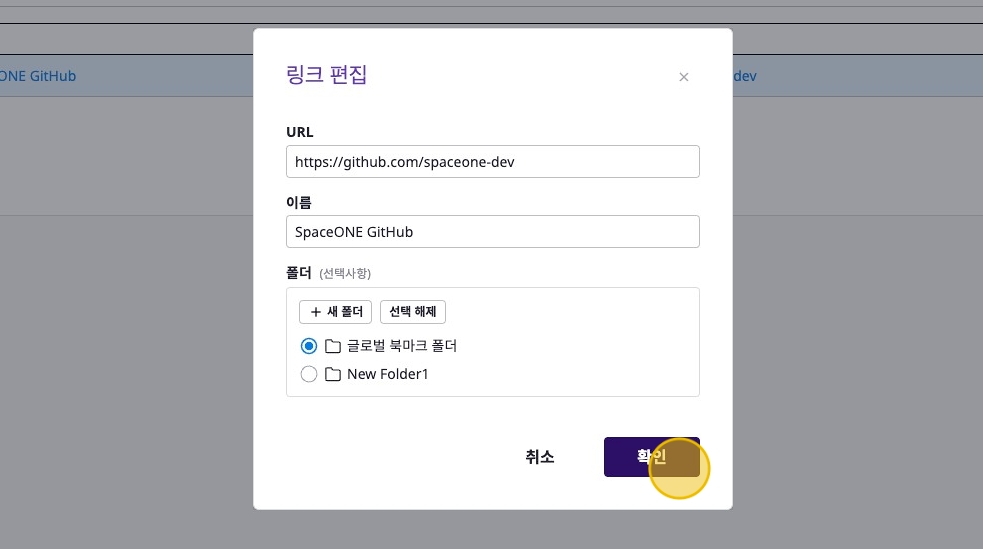This screenshot has height=549, width=983.
Task: Focus the 이름 field containing SpaceONE GitHub
Action: tap(492, 232)
